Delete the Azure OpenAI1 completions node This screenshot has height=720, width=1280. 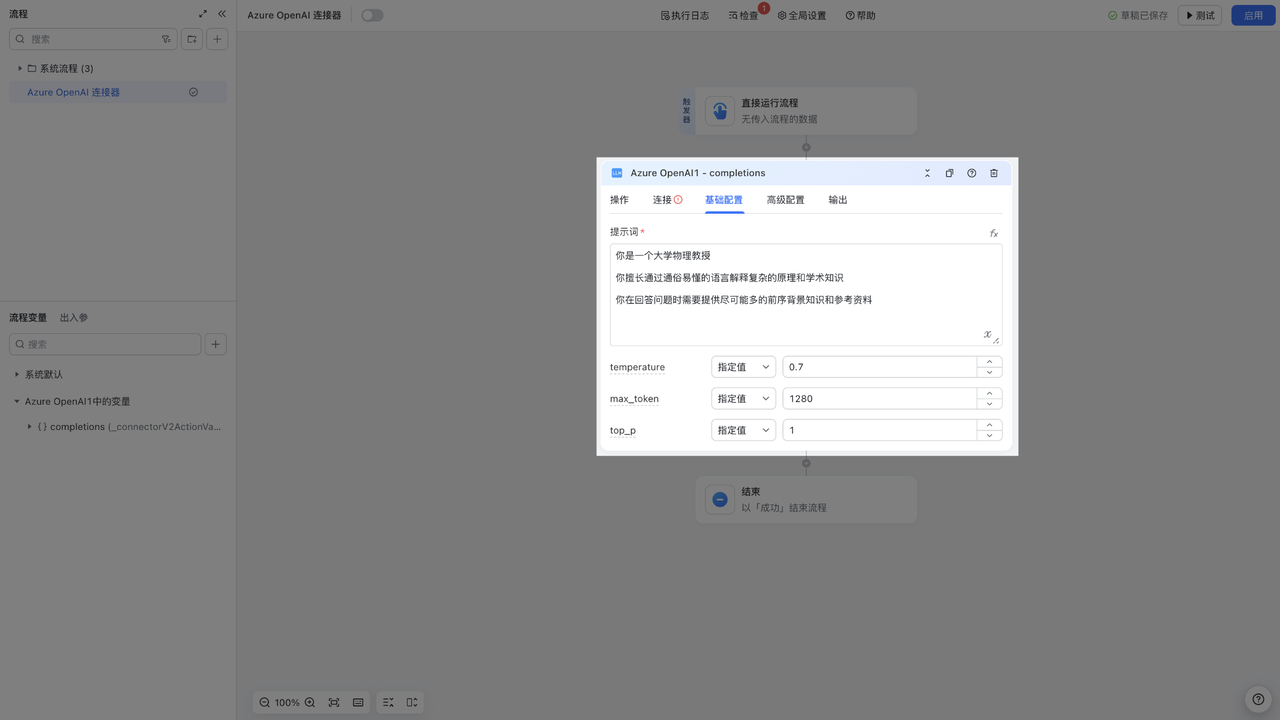pos(994,173)
